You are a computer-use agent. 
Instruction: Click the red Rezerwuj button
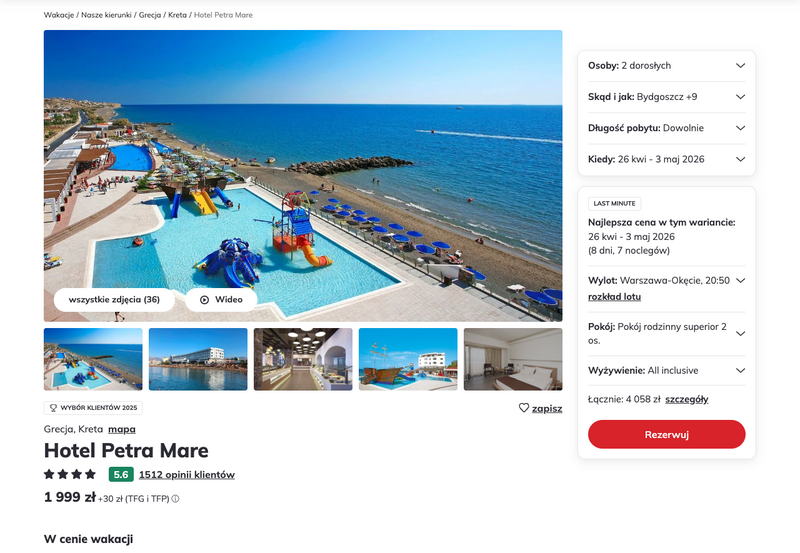[666, 435]
